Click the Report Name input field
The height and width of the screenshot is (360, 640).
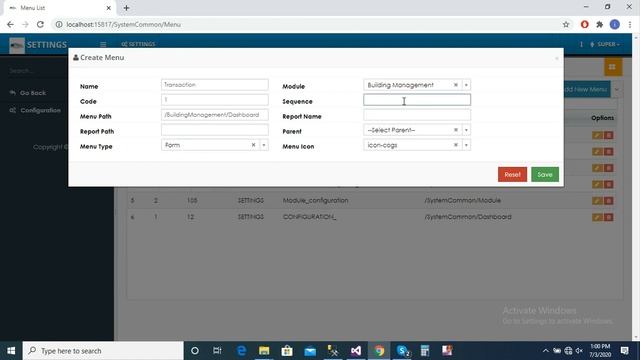(417, 115)
